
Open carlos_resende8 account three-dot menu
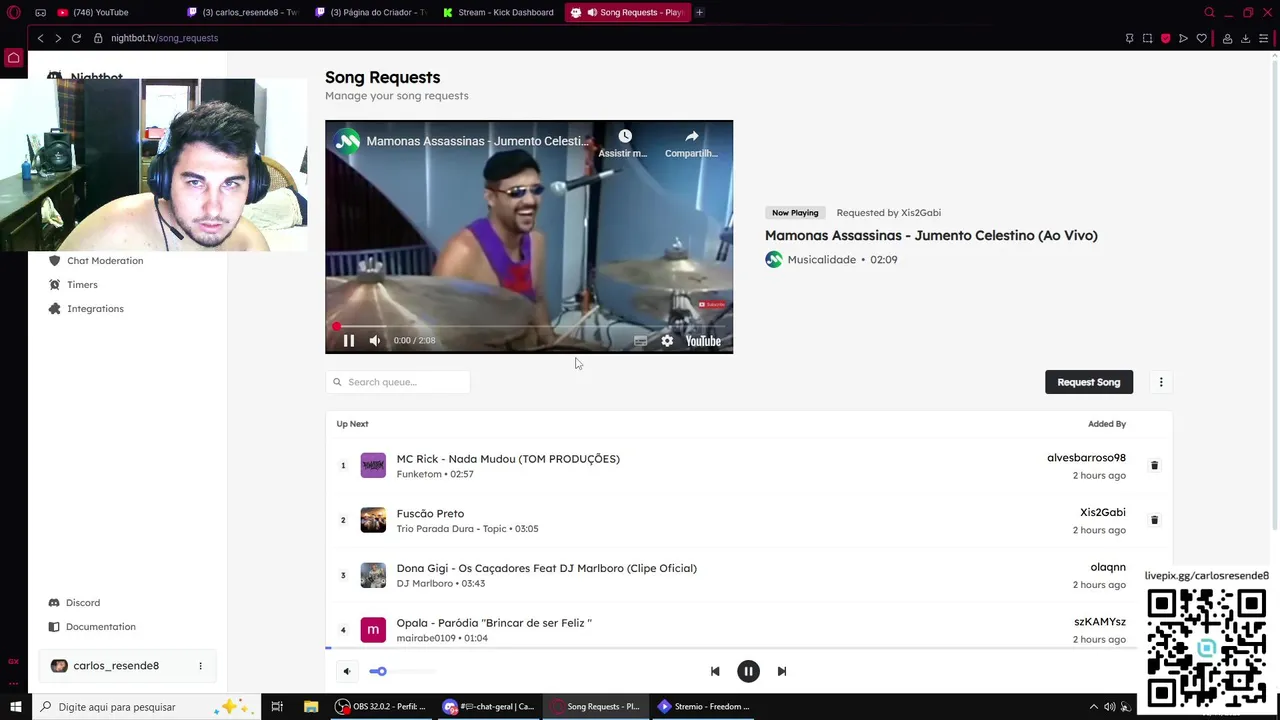click(200, 666)
